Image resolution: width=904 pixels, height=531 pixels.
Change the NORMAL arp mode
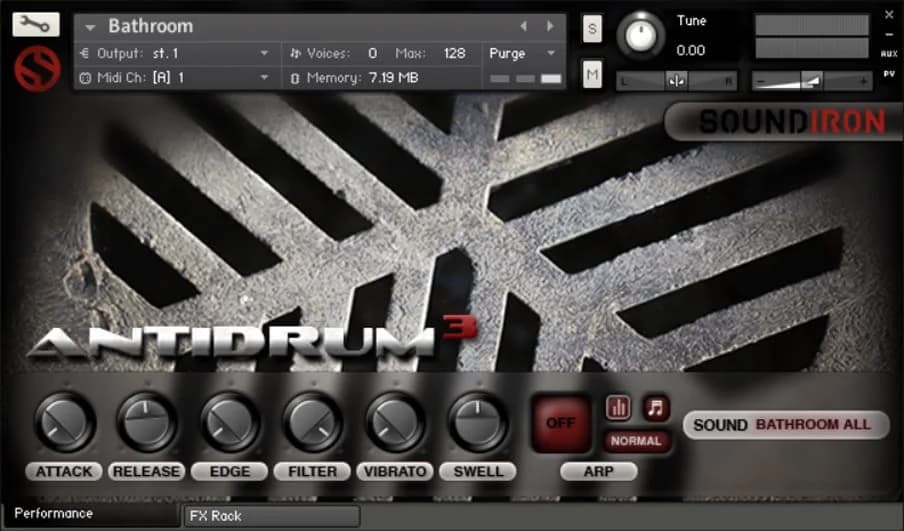636,441
